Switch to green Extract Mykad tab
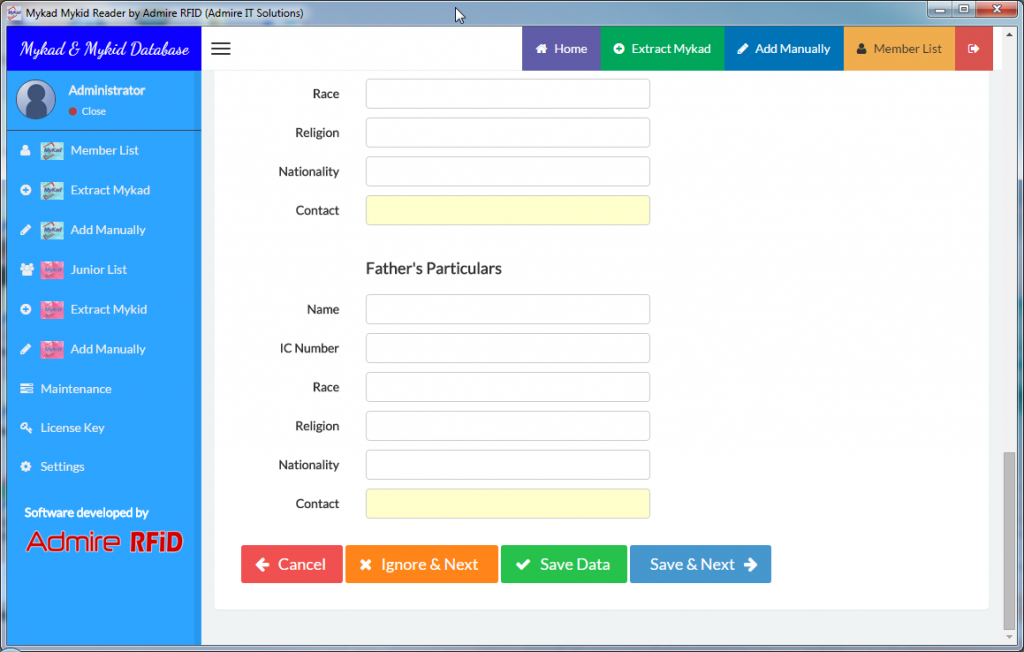The height and width of the screenshot is (652, 1024). pos(662,49)
